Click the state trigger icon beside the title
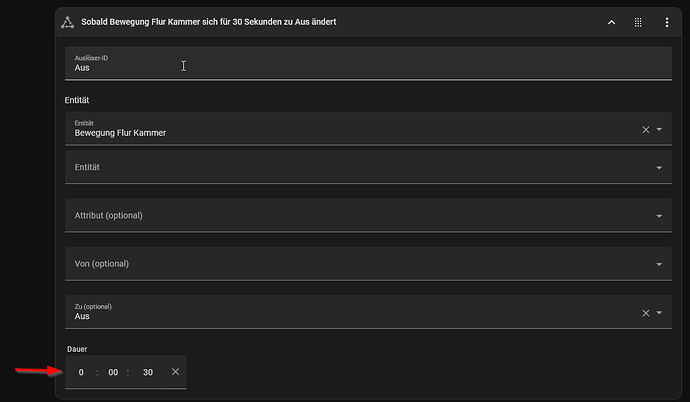 click(x=67, y=22)
